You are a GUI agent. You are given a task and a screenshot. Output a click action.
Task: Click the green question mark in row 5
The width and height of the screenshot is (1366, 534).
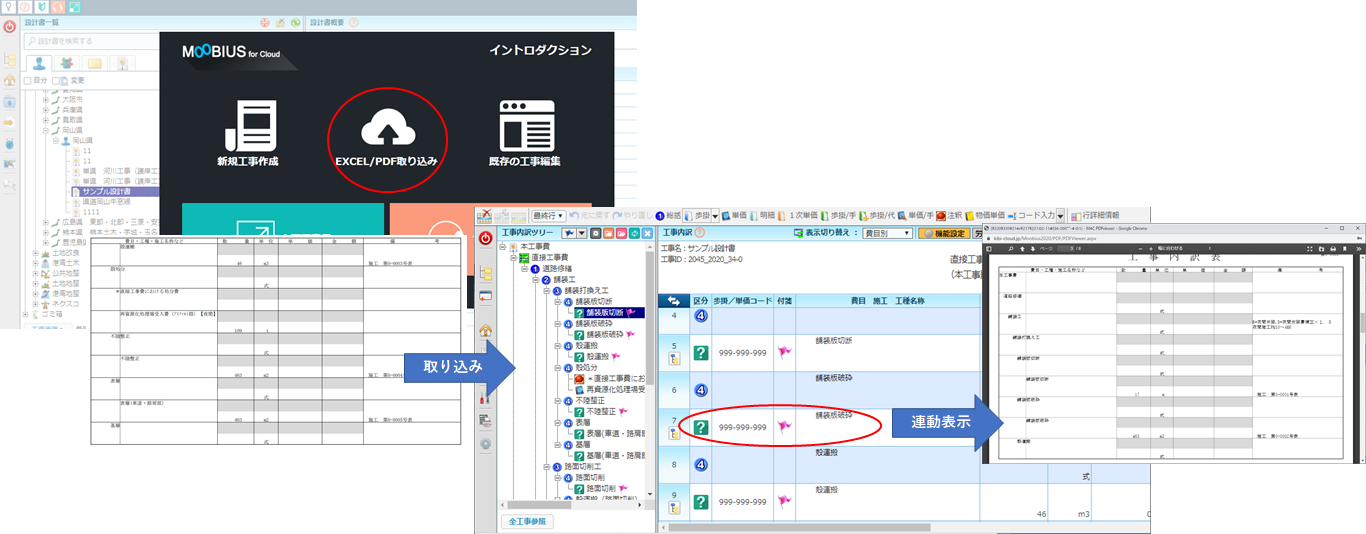click(x=702, y=352)
